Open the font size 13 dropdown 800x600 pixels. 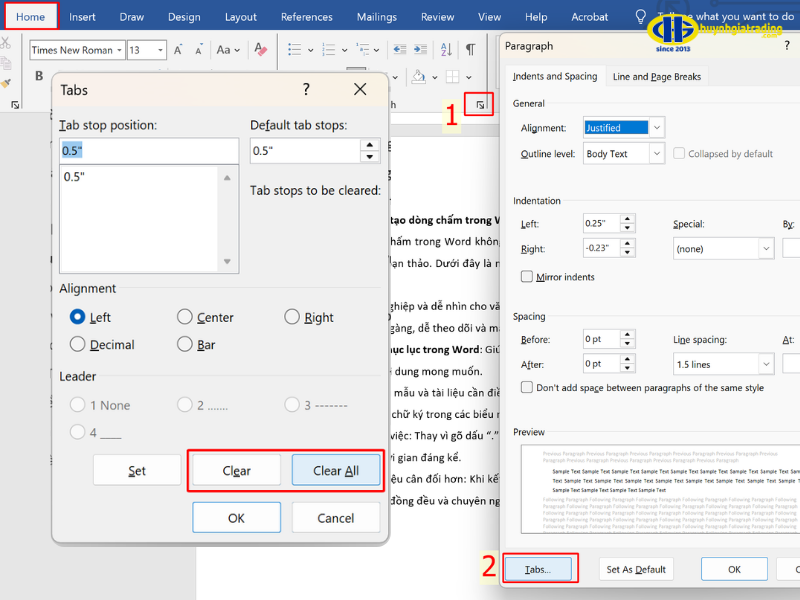(x=160, y=50)
